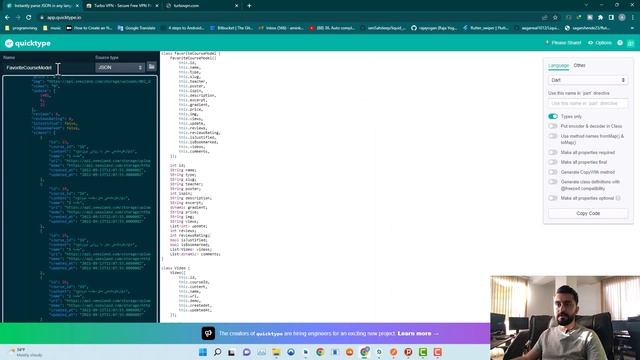Open the weather widget
640x360 pixels.
25,352
